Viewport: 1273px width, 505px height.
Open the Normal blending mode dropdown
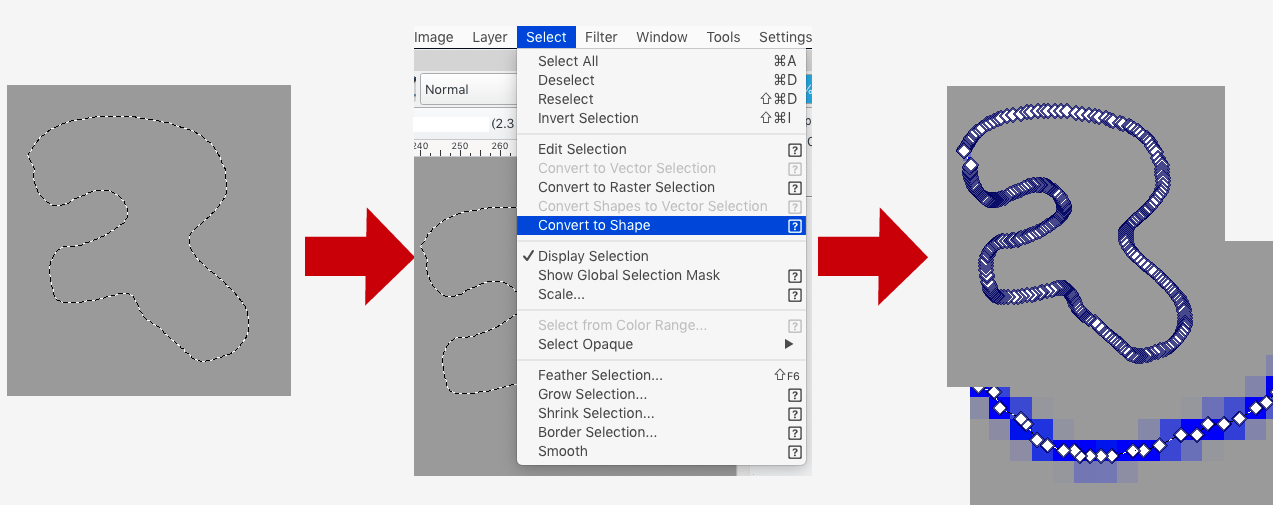click(x=466, y=89)
